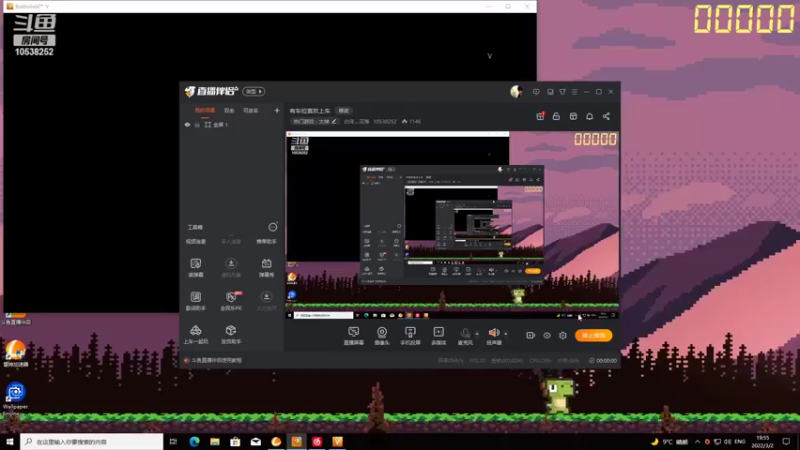The height and width of the screenshot is (450, 800).
Task: Click the taskbar search box
Action: pos(92,441)
